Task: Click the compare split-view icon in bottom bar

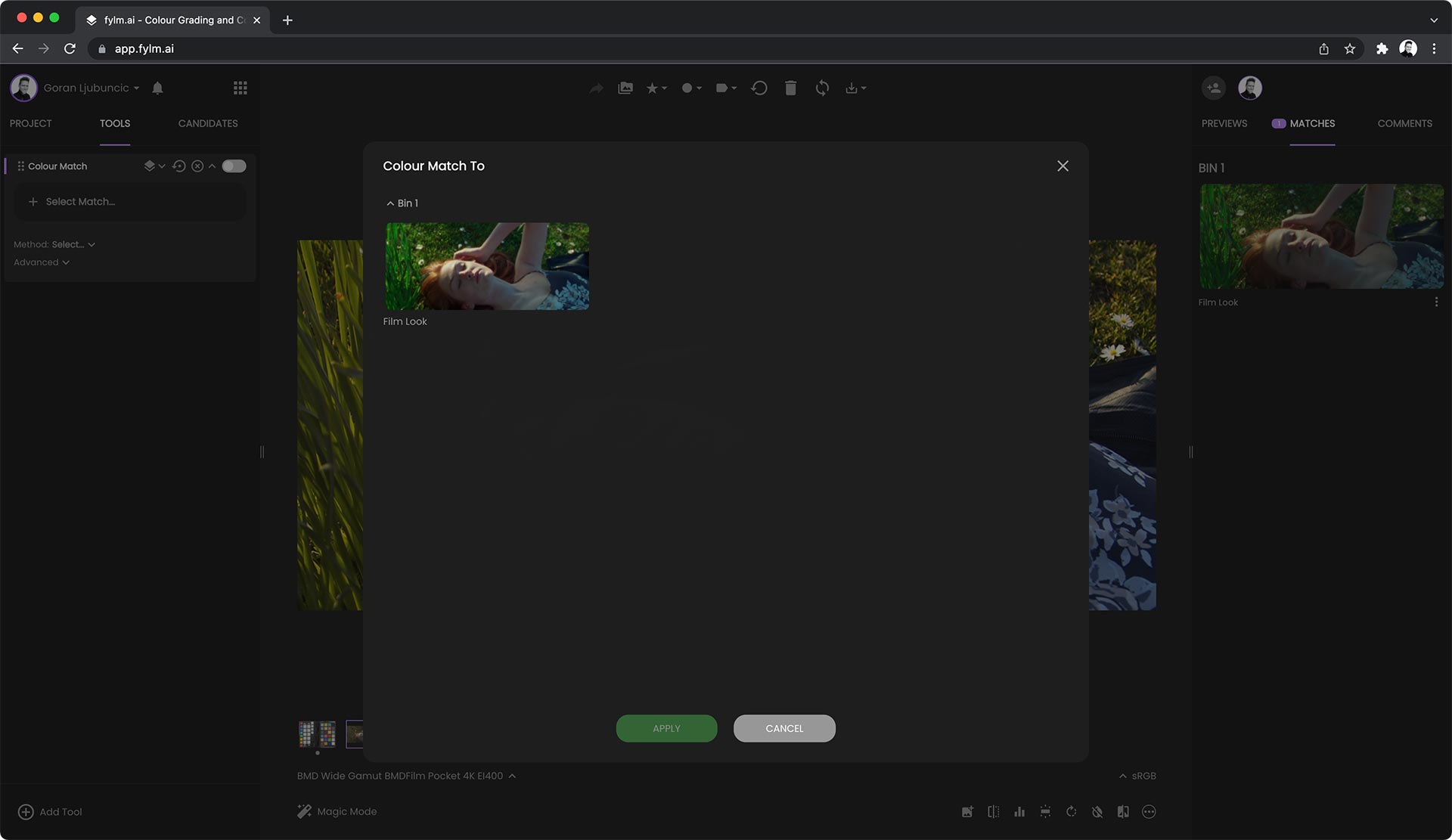Action: pos(993,811)
